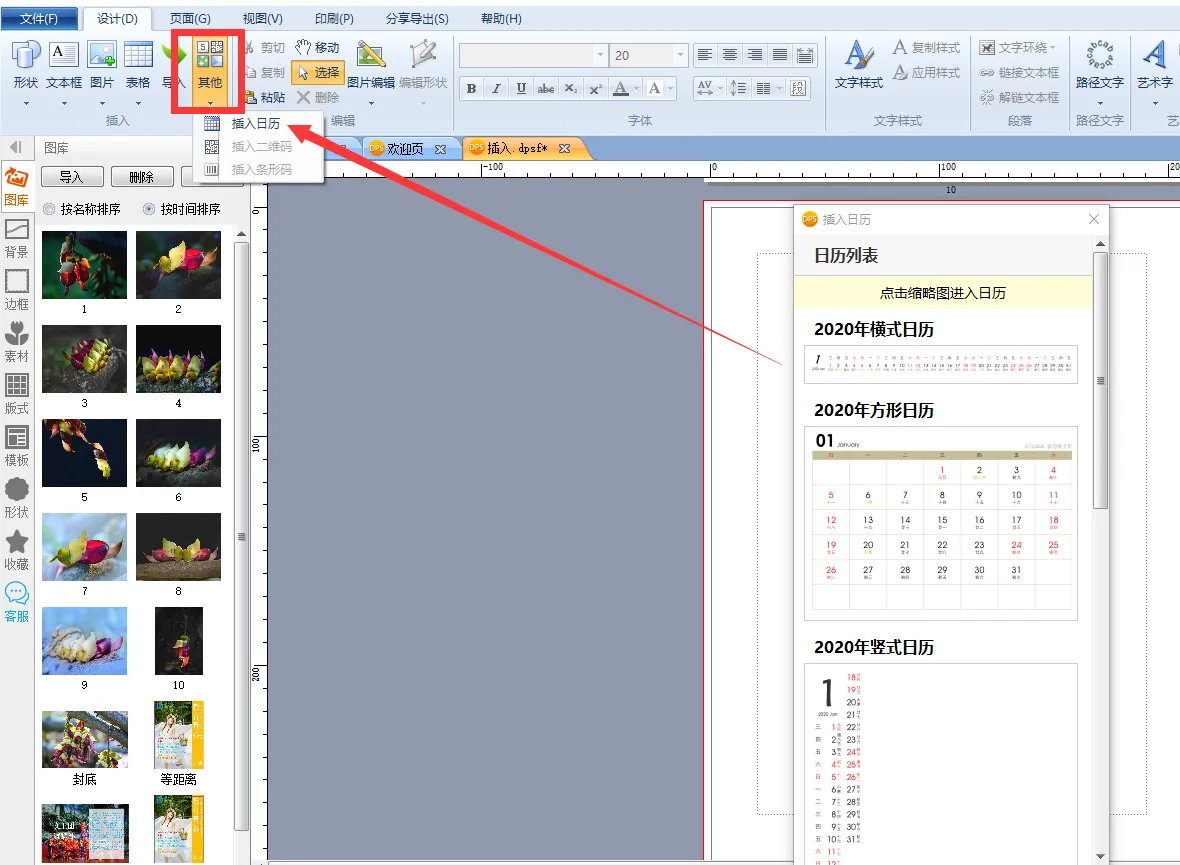
Task: Toggle strikethrough formatting
Action: 546,88
